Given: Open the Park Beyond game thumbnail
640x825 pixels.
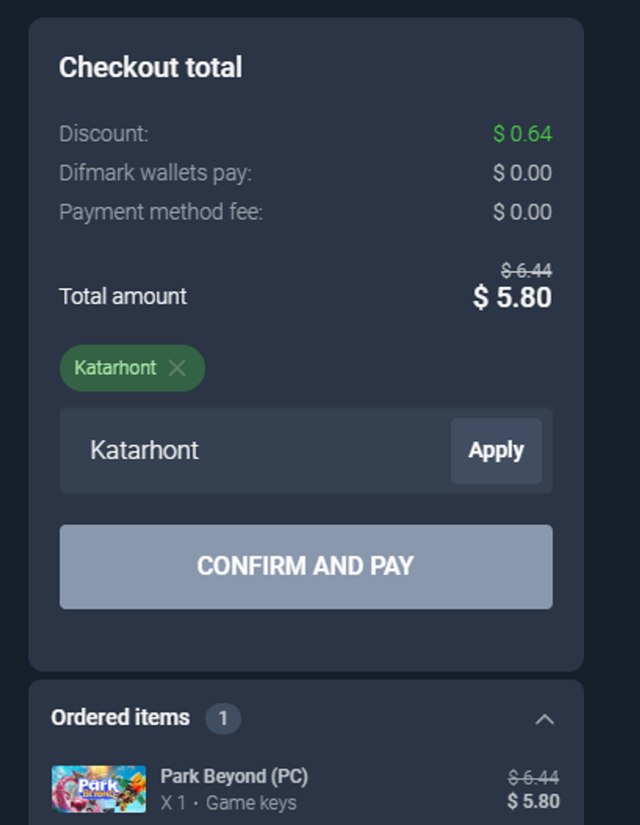Looking at the screenshot, I should click(x=99, y=789).
